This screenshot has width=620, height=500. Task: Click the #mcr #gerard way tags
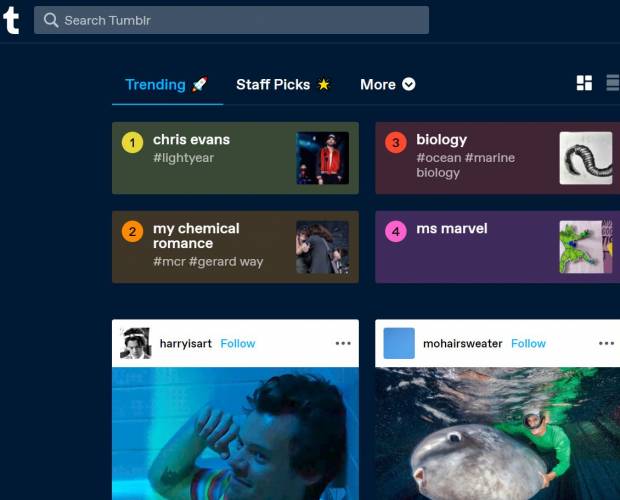click(x=208, y=262)
